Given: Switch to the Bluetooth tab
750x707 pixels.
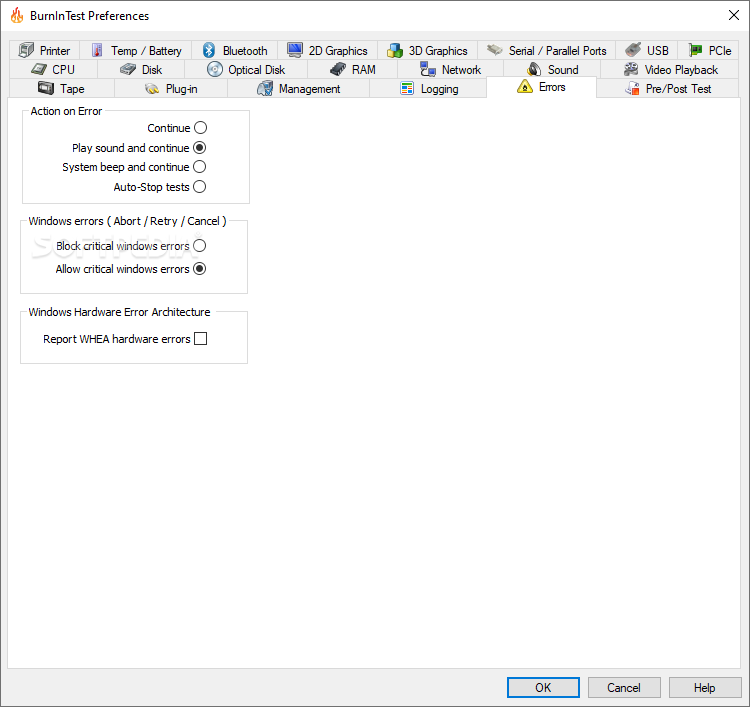Looking at the screenshot, I should click(234, 50).
